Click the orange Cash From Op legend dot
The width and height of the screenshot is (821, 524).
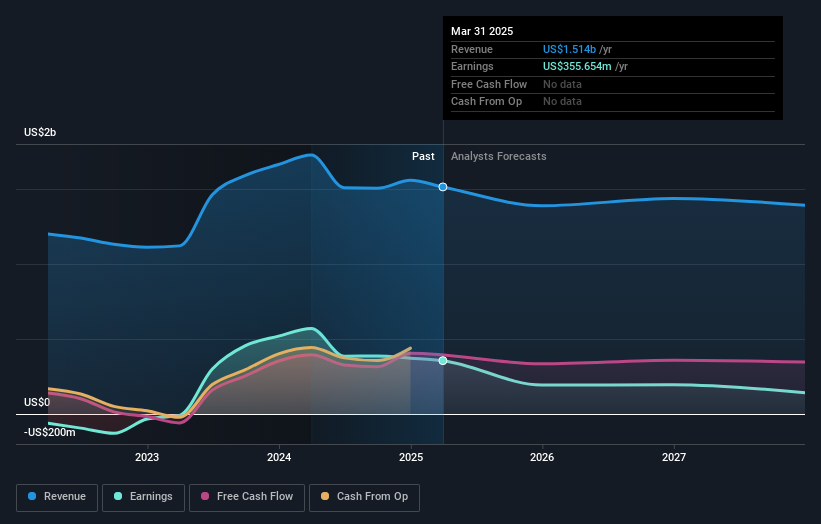[325, 496]
